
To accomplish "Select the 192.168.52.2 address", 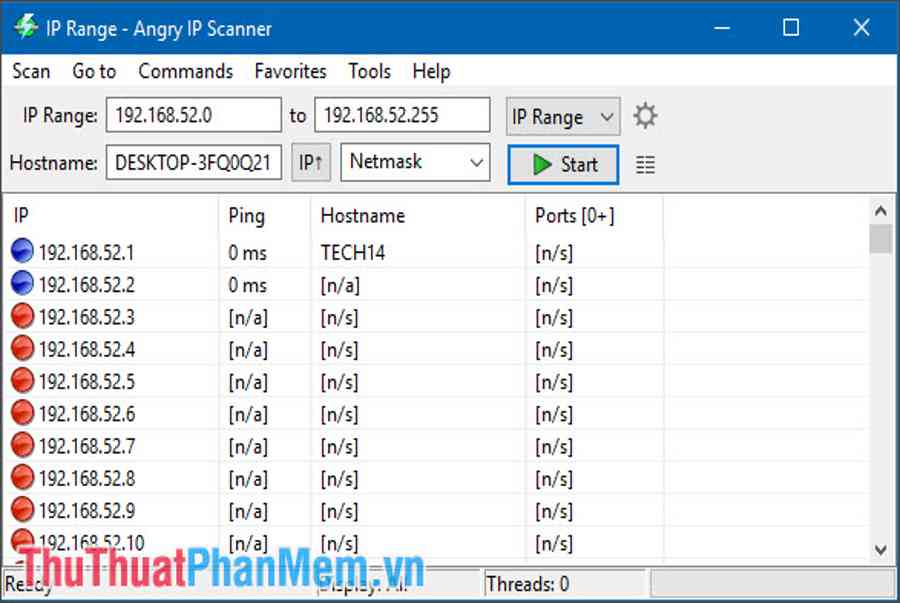I will coord(86,285).
